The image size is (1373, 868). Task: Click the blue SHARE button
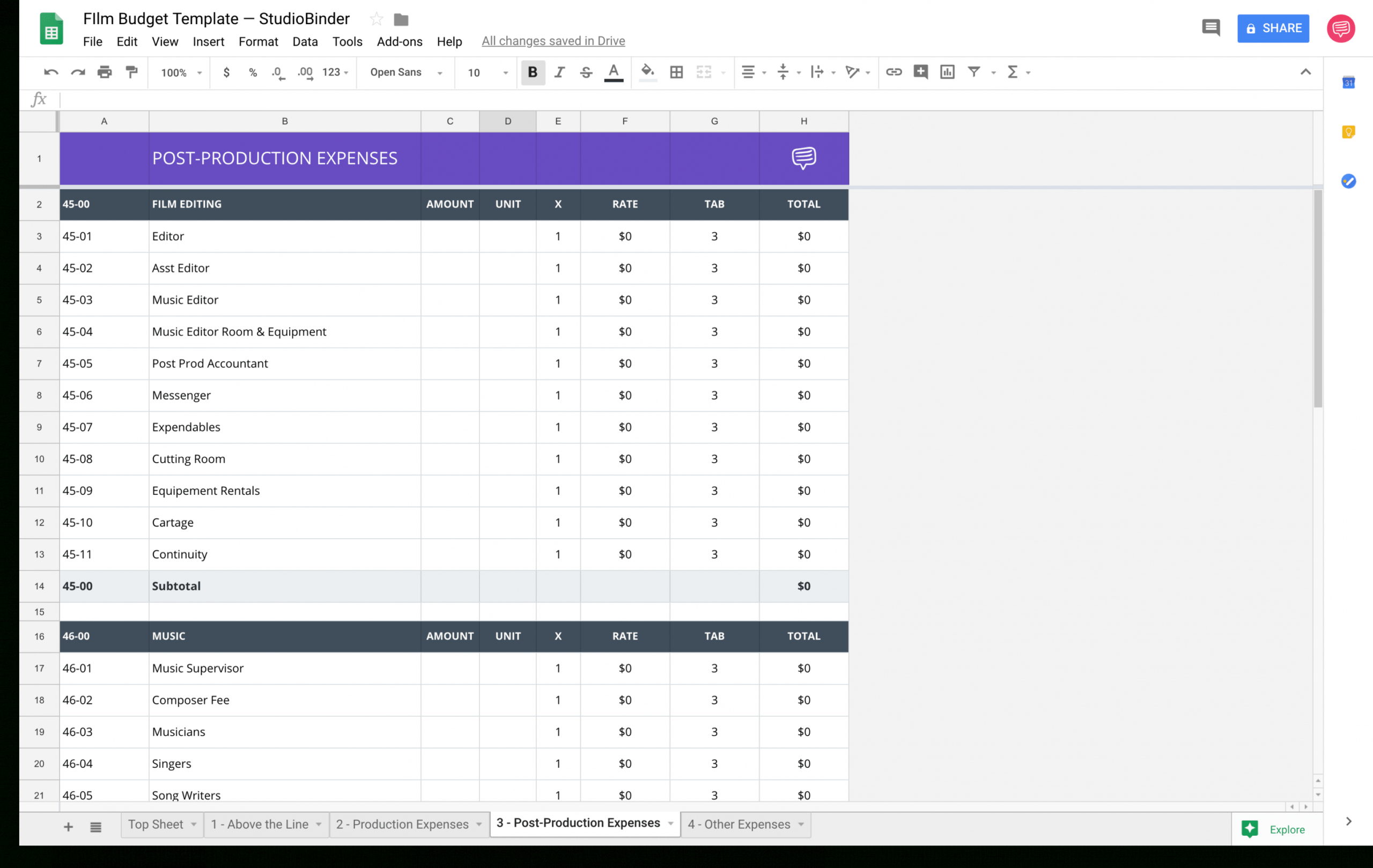click(1273, 28)
